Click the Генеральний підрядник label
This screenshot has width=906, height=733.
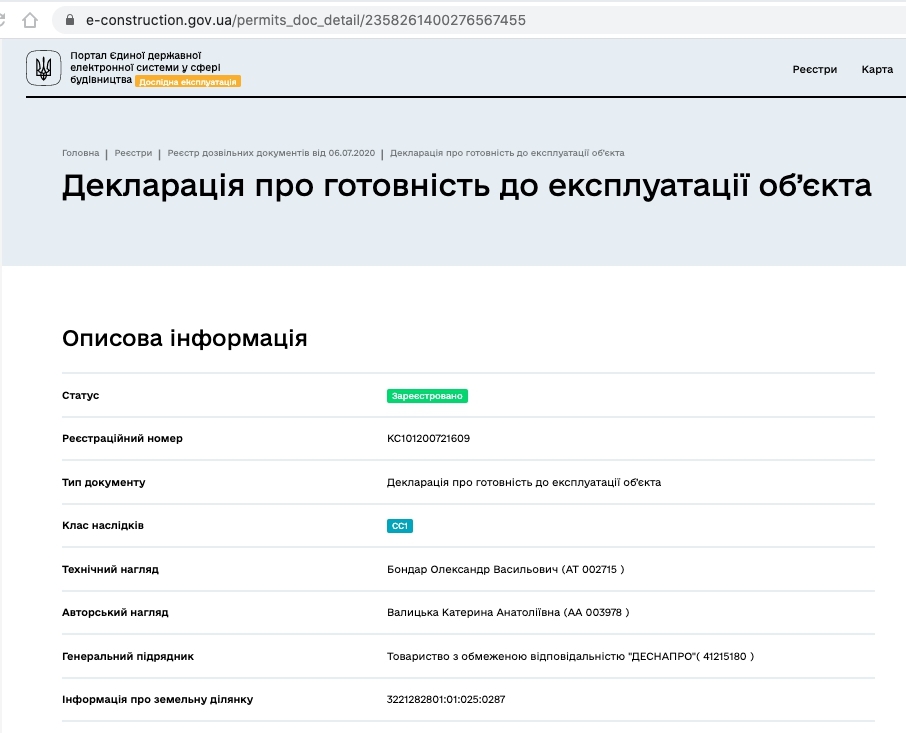pyautogui.click(x=128, y=656)
